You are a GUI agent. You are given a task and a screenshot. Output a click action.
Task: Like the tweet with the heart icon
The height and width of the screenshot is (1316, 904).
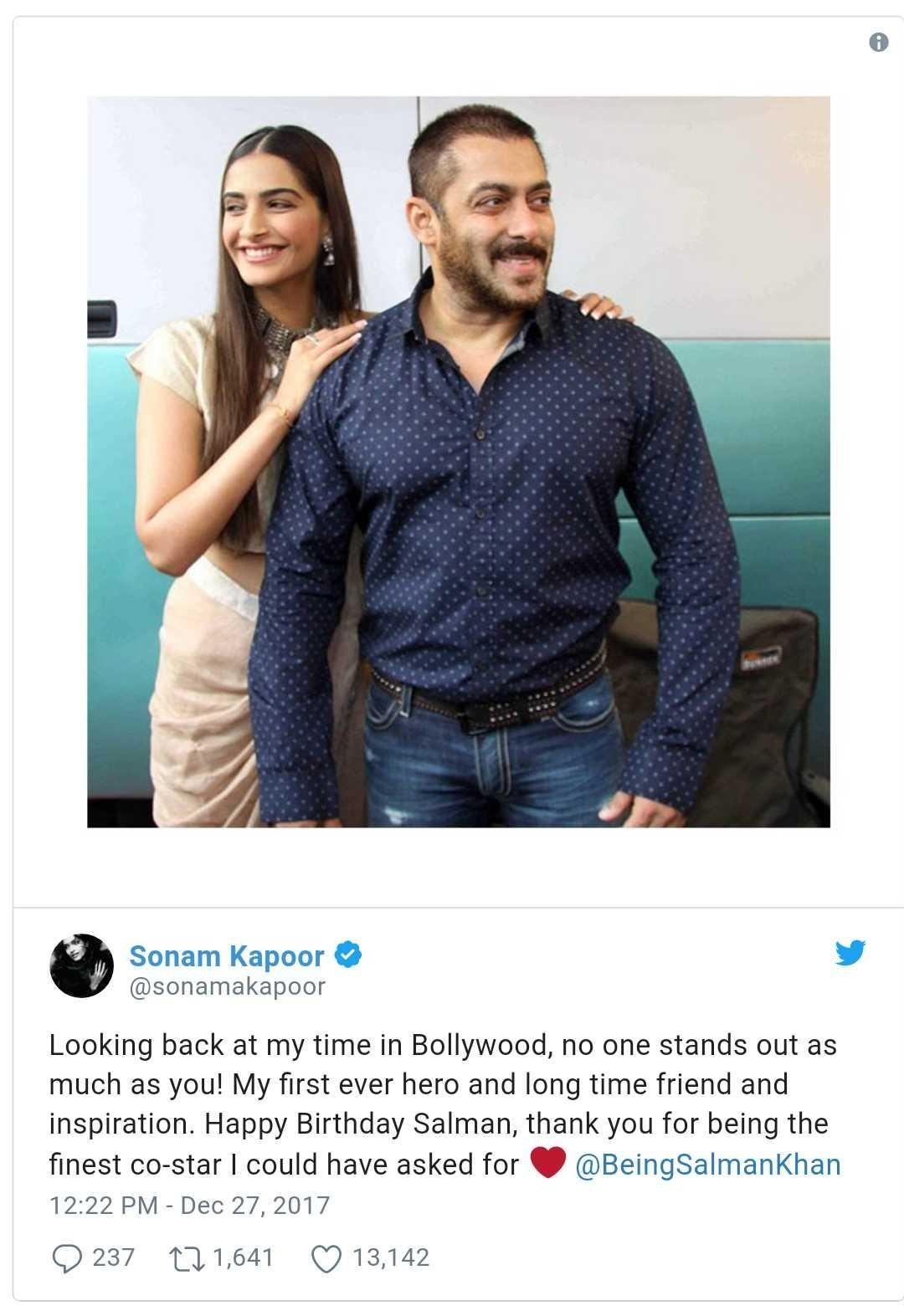[325, 1258]
